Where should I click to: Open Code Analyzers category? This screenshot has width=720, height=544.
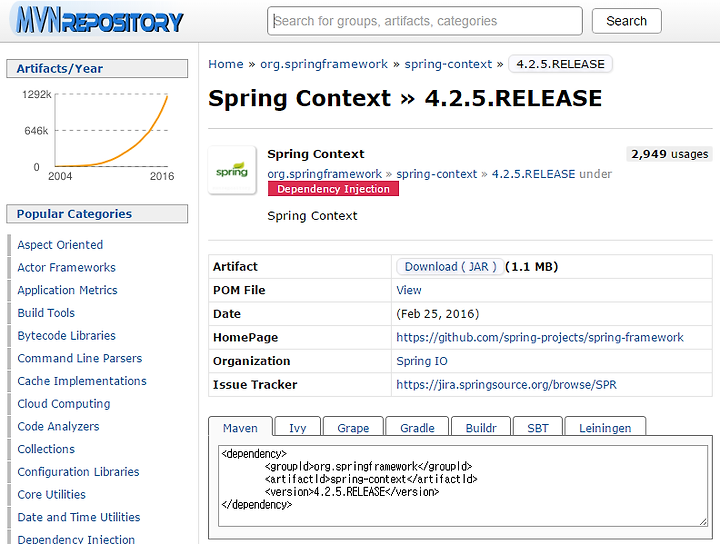coord(58,426)
